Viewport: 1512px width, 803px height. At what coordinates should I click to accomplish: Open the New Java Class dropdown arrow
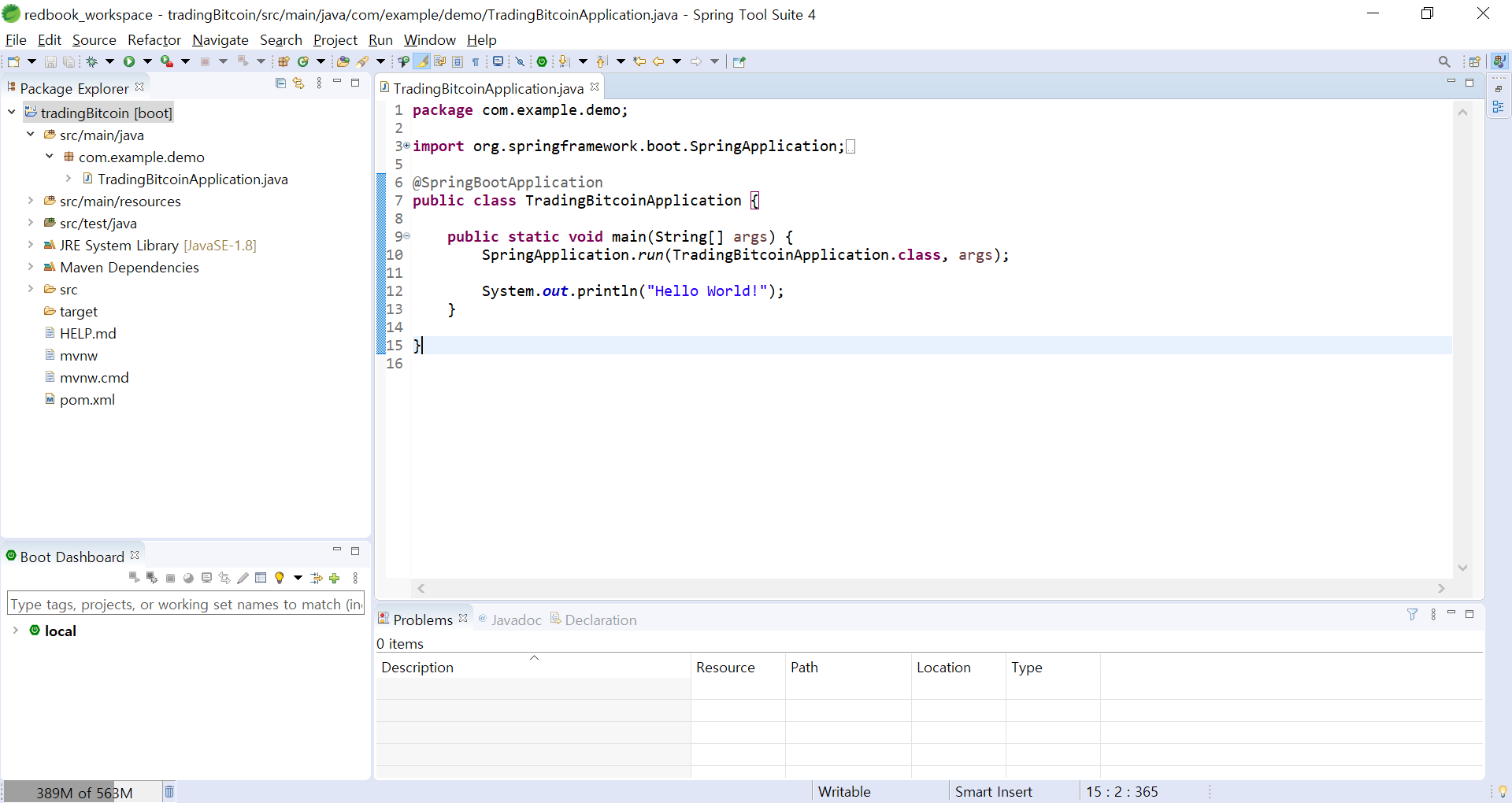tap(321, 61)
